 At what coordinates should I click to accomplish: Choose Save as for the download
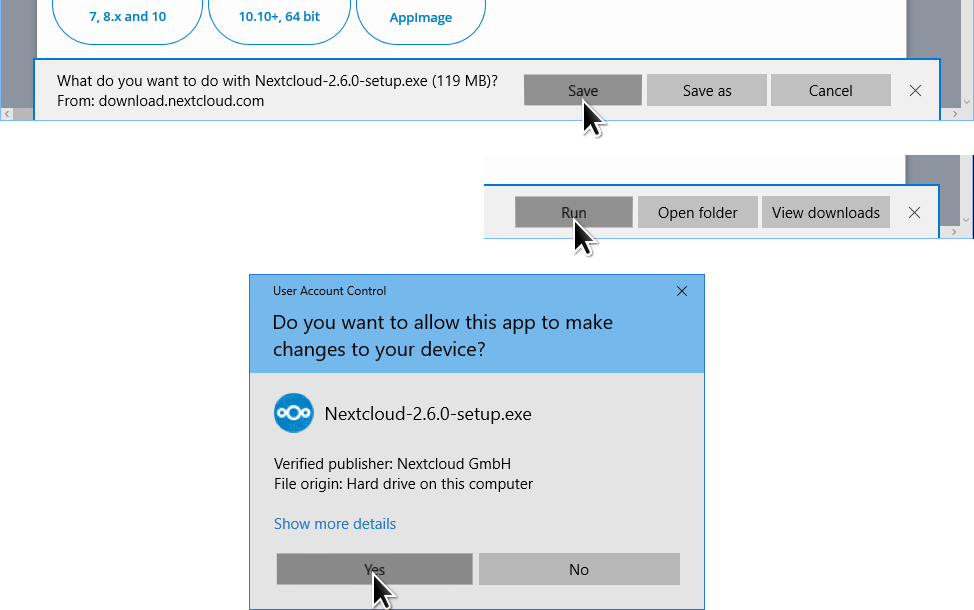click(x=707, y=91)
